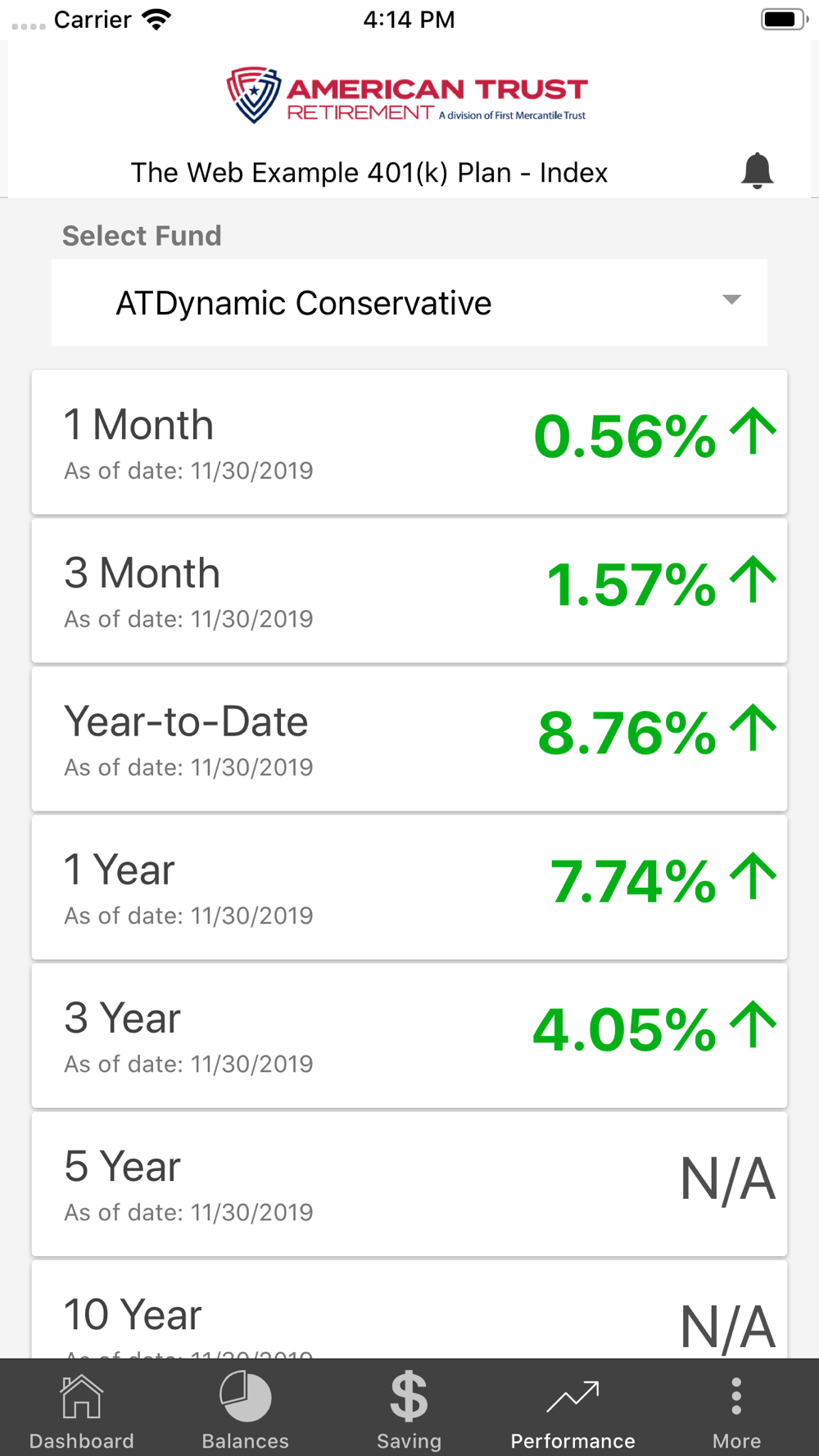Switch to the Balances tab label
The image size is (819, 1456).
click(x=245, y=1440)
